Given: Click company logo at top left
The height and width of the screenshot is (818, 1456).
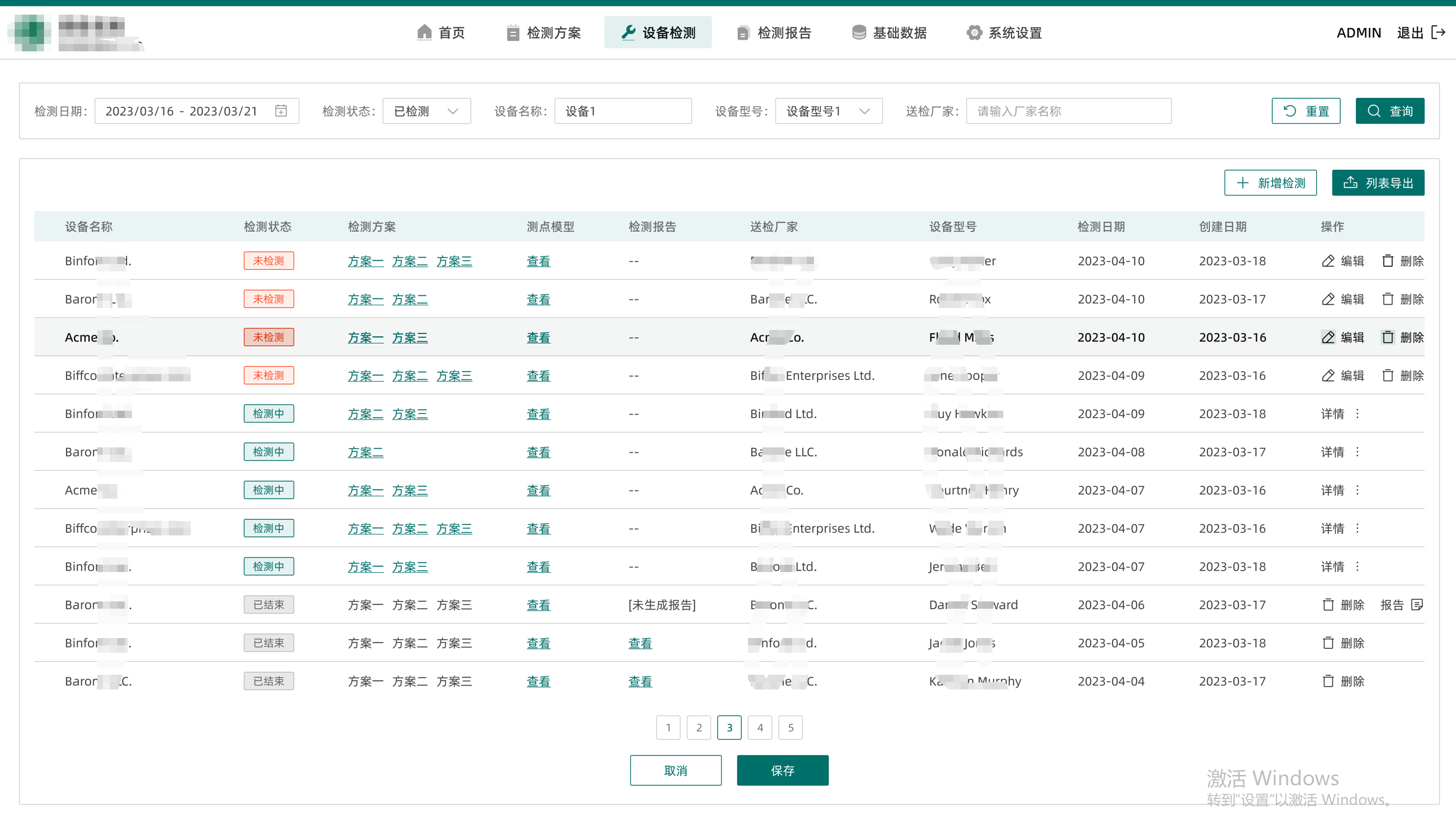Looking at the screenshot, I should tap(75, 32).
